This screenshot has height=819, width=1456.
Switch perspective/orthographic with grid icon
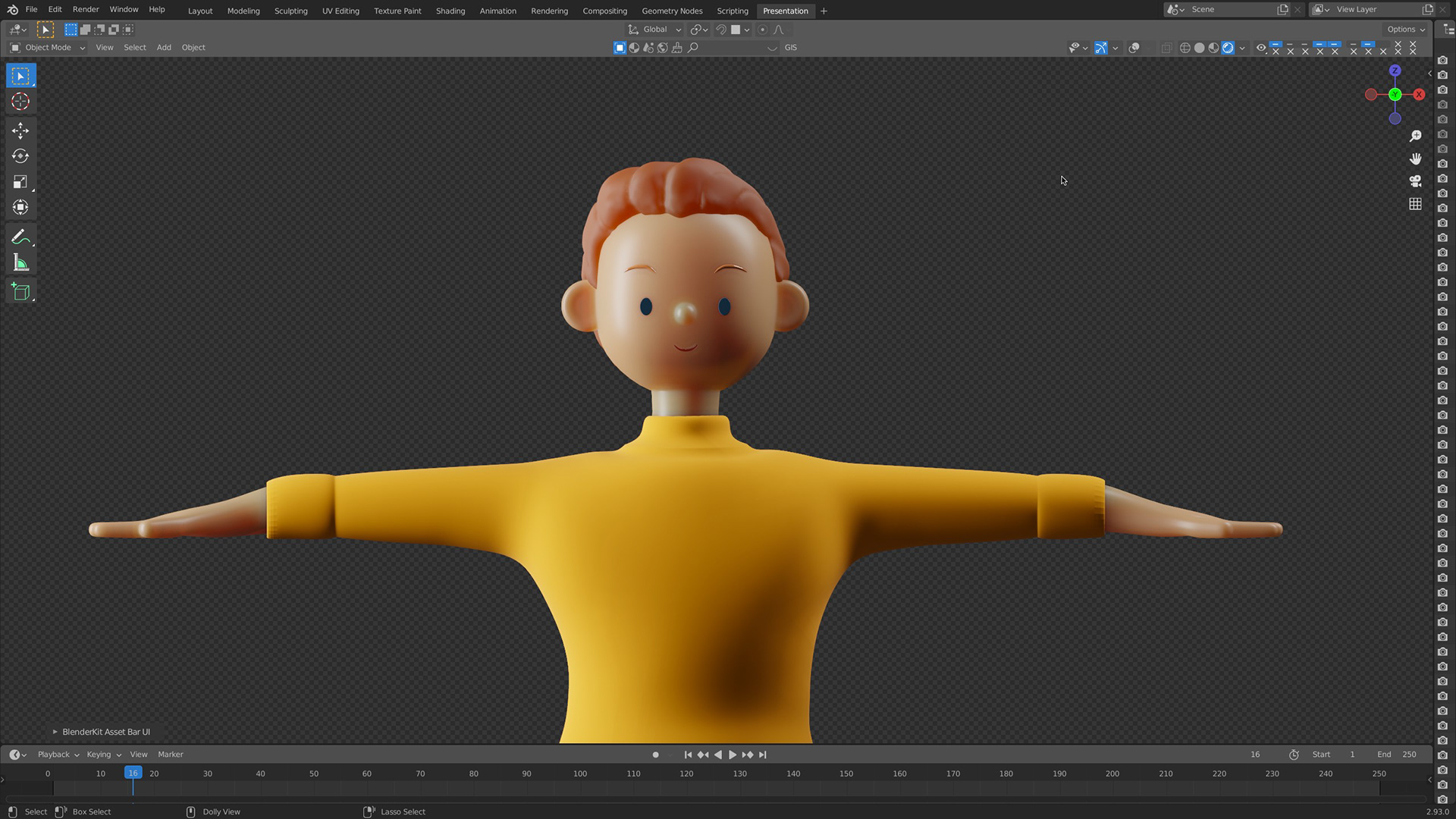click(1415, 204)
